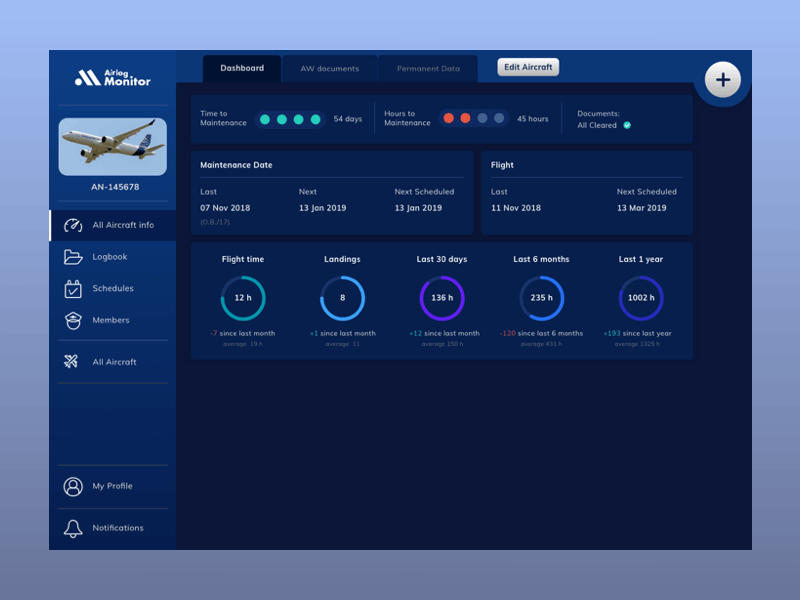
Task: Click the first Time to Maintenance dot
Action: (x=265, y=119)
